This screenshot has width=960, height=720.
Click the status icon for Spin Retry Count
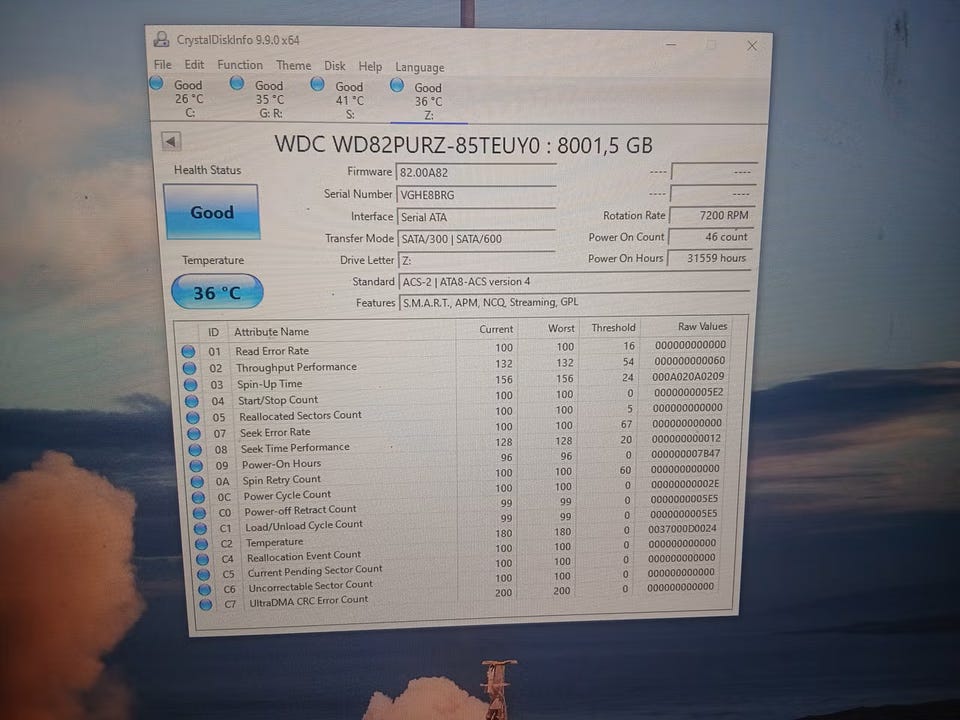click(197, 481)
